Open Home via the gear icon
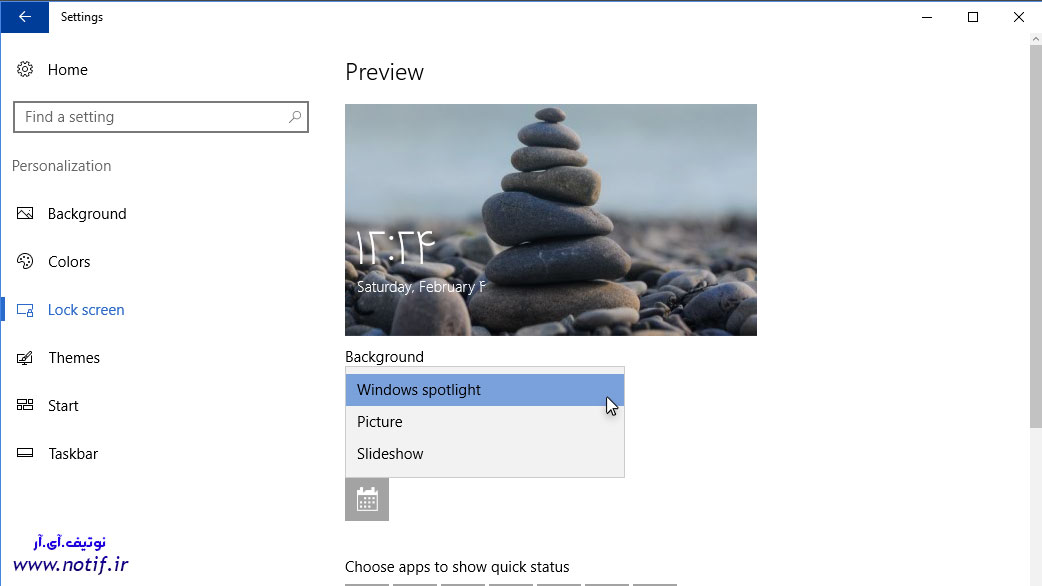 [x=25, y=70]
